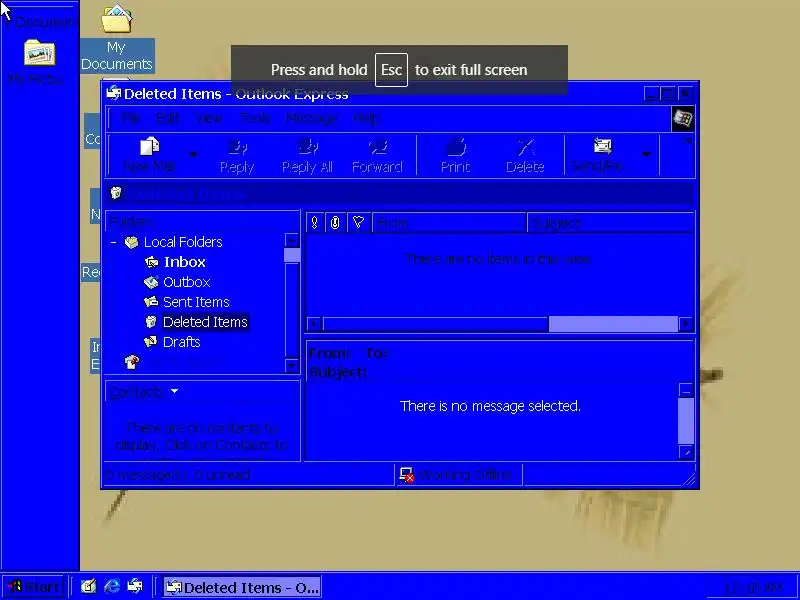The height and width of the screenshot is (600, 800).
Task: Click the taskbar clock
Action: point(753,588)
